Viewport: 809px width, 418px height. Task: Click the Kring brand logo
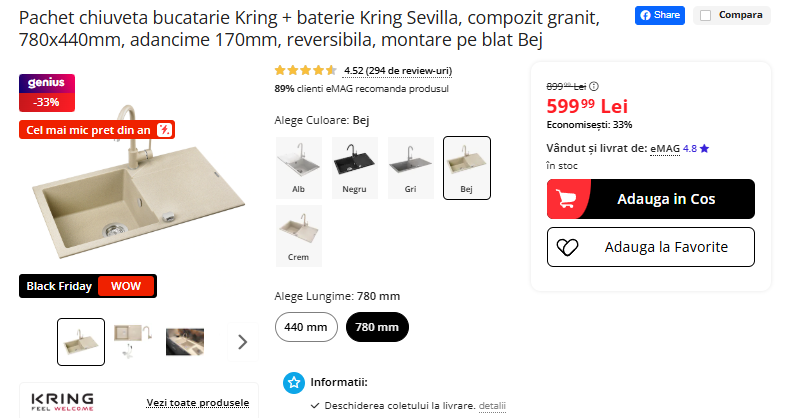click(63, 402)
